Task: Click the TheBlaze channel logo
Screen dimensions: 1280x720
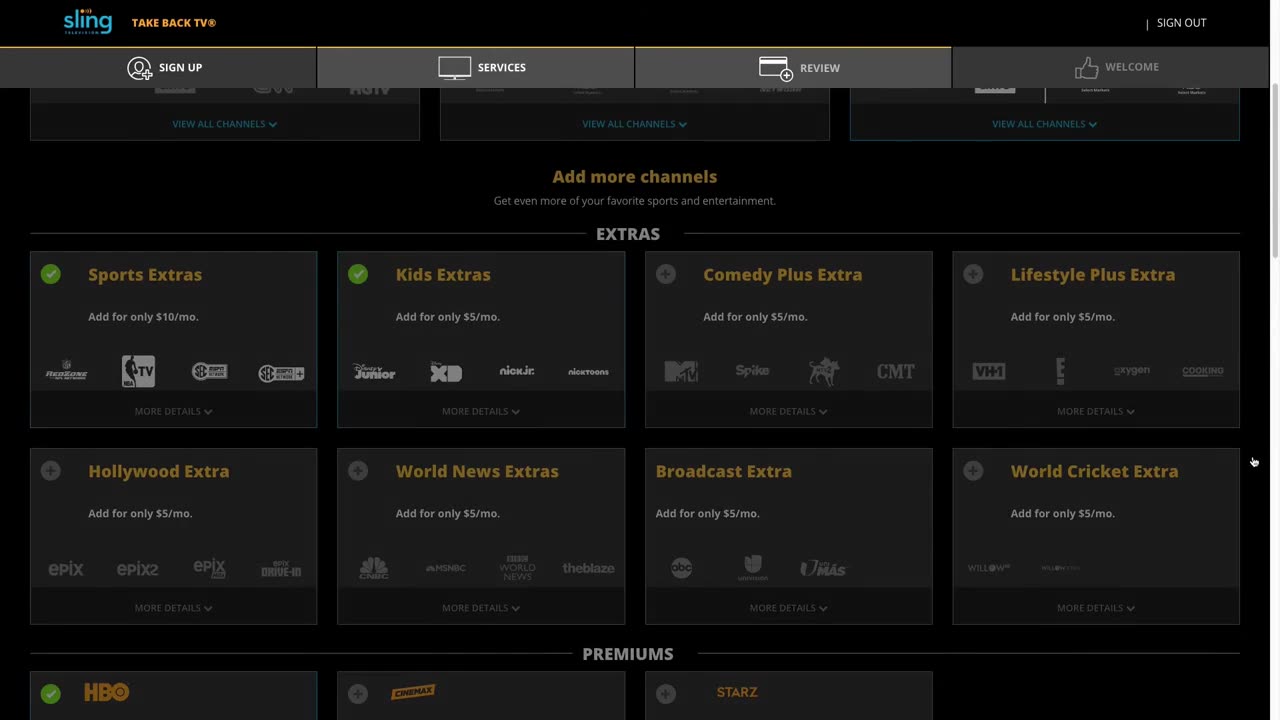Action: [588, 568]
